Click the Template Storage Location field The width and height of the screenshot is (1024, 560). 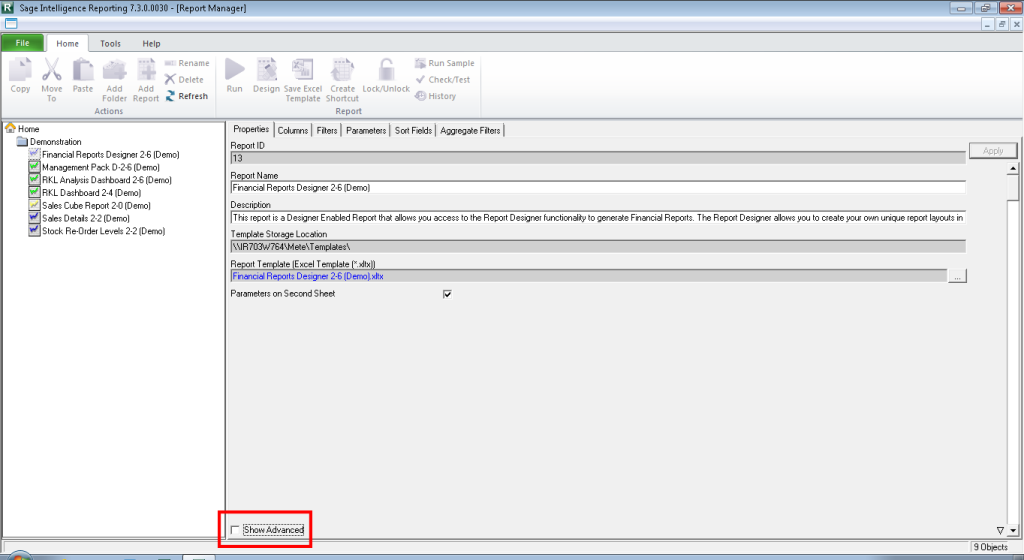(x=598, y=247)
